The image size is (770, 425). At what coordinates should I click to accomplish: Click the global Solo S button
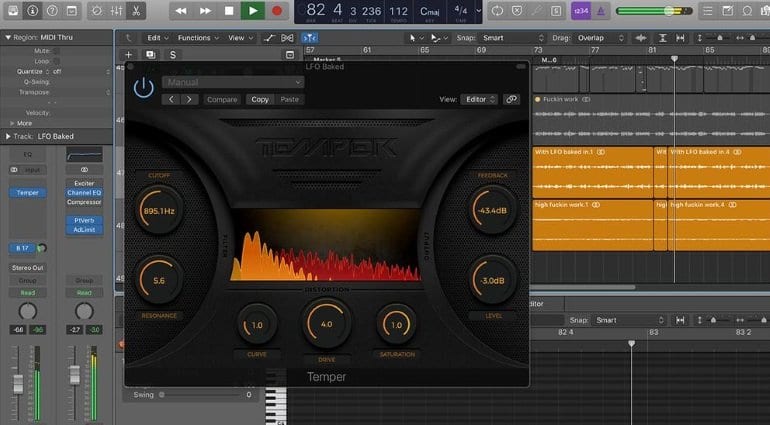pos(172,55)
